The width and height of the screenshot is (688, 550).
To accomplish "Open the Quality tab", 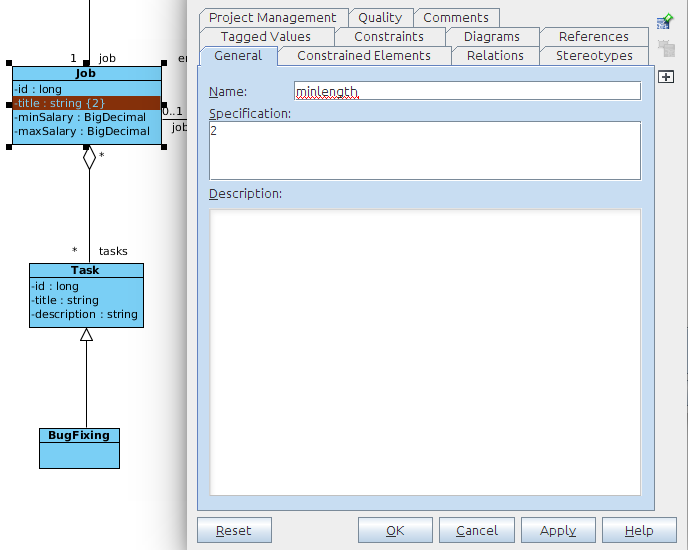I will pyautogui.click(x=380, y=17).
